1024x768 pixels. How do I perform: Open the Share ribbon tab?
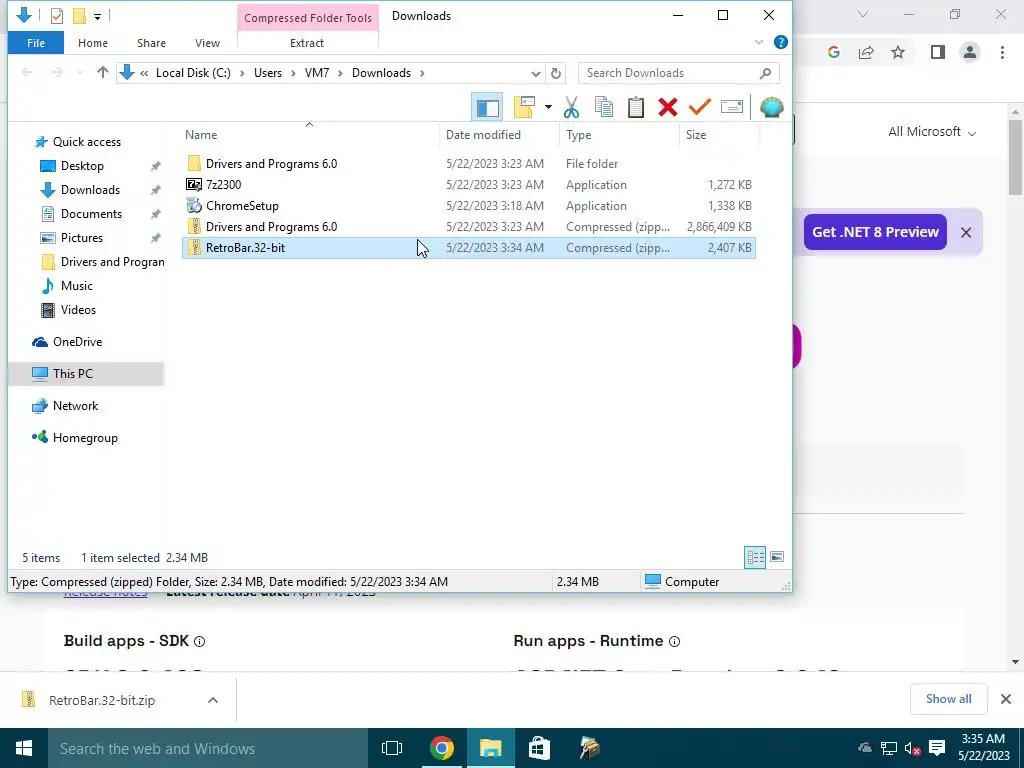click(151, 43)
